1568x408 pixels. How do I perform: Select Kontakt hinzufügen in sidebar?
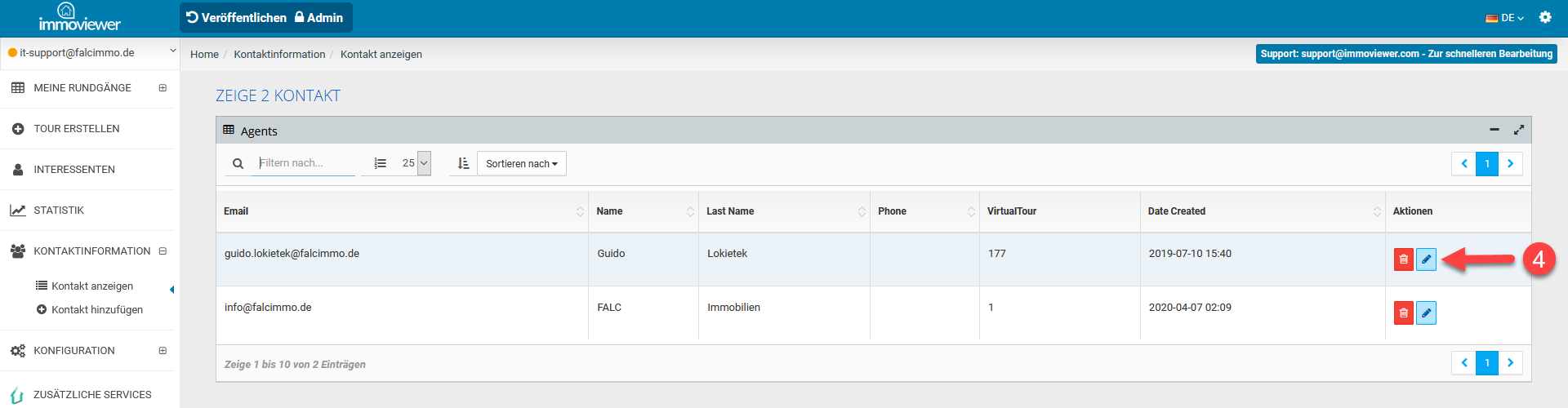coord(96,310)
